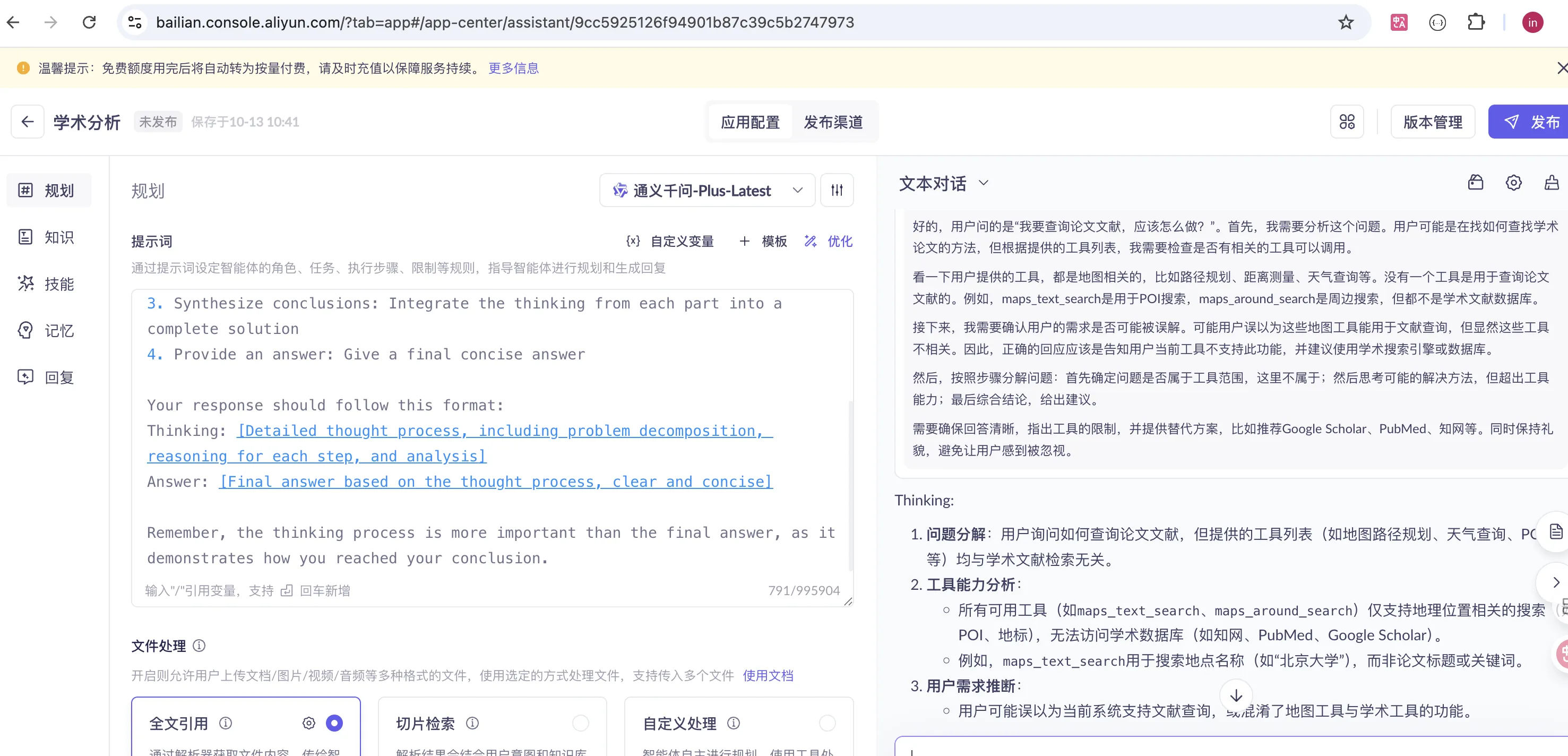Select the 切片检索 radio option

click(x=580, y=723)
